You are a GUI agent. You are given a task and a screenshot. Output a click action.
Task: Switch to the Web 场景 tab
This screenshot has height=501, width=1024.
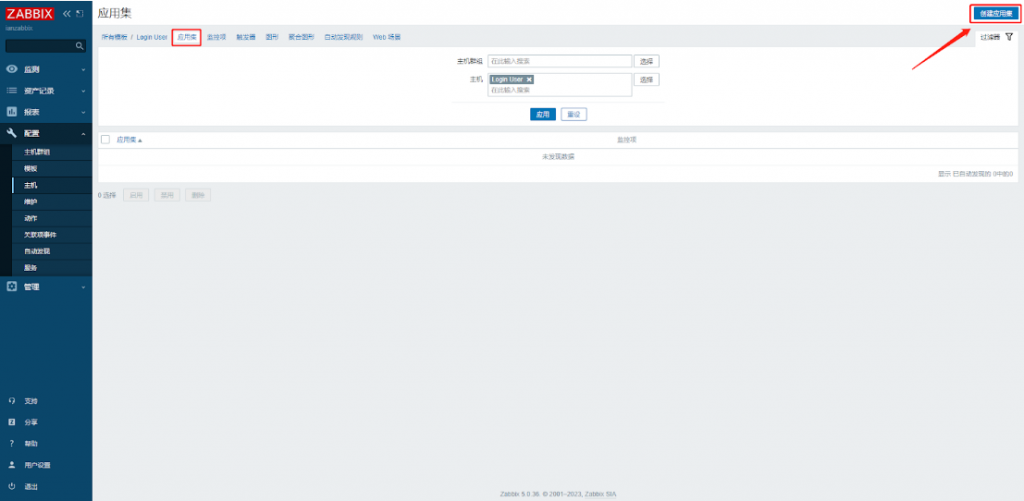387,37
